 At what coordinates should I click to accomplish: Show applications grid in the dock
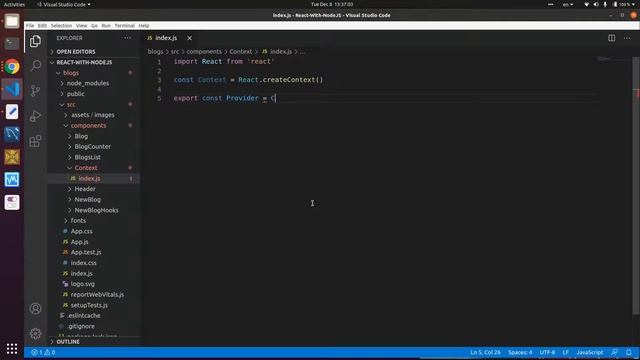click(12, 349)
